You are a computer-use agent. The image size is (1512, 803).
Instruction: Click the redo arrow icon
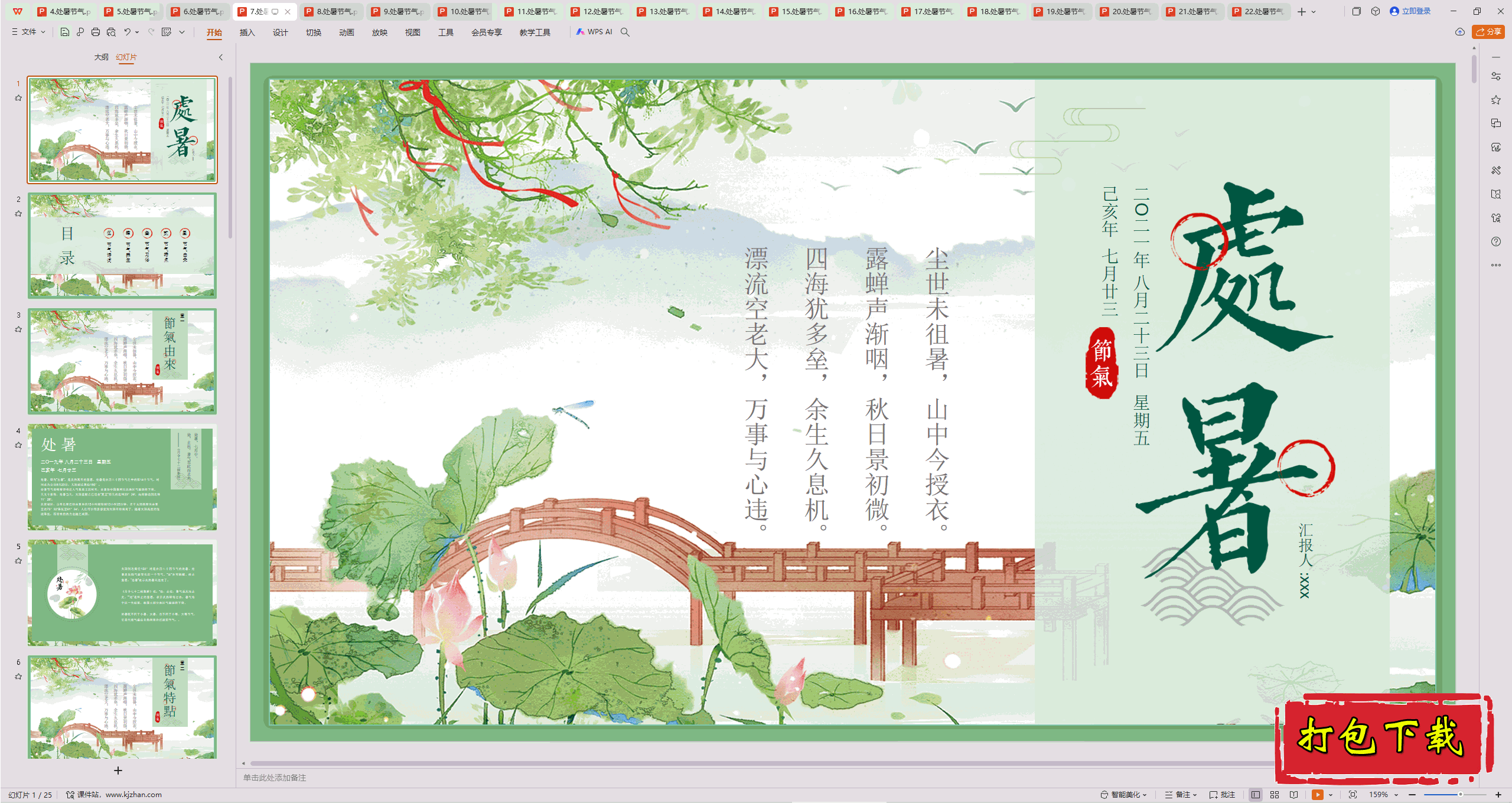pyautogui.click(x=151, y=32)
